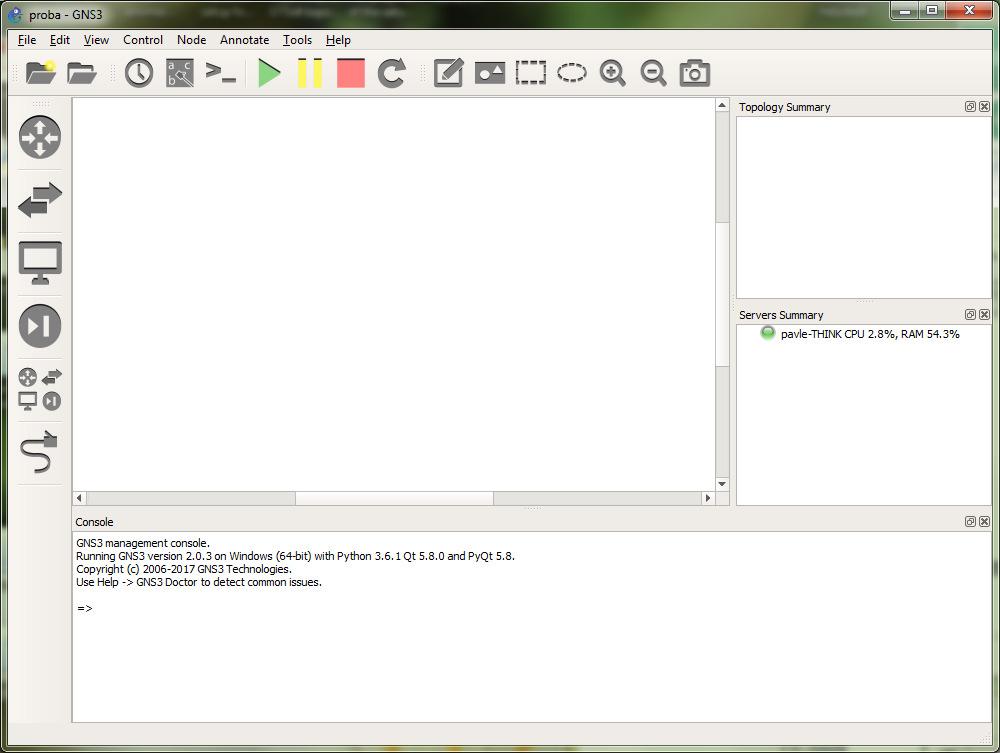
Task: Click the canvas horizontal scrollbar left arrow
Action: (79, 498)
